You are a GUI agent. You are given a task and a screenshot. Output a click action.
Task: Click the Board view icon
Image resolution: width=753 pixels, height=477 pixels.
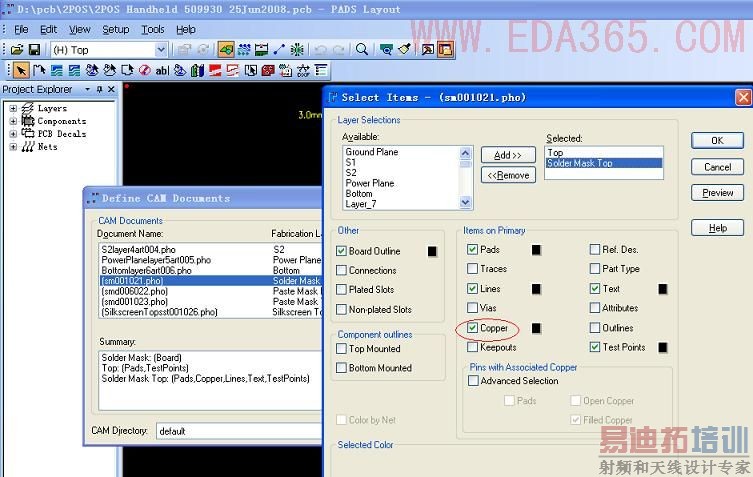386,49
